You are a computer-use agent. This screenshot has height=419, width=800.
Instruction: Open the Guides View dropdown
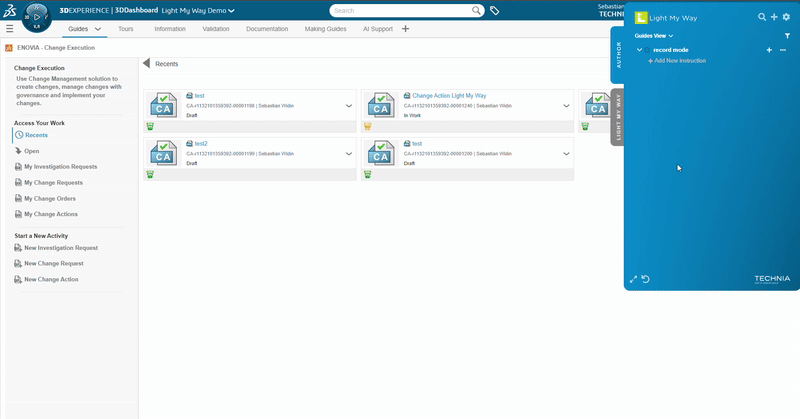click(x=654, y=36)
